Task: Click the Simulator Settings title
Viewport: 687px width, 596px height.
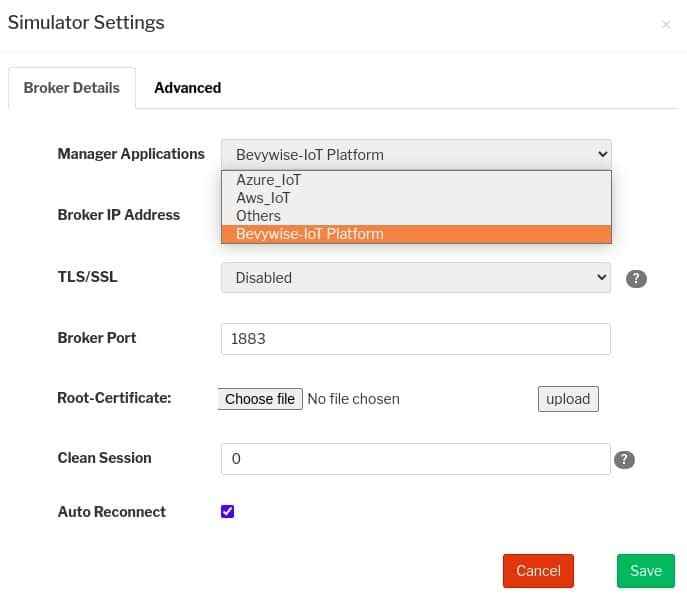Action: click(x=86, y=23)
